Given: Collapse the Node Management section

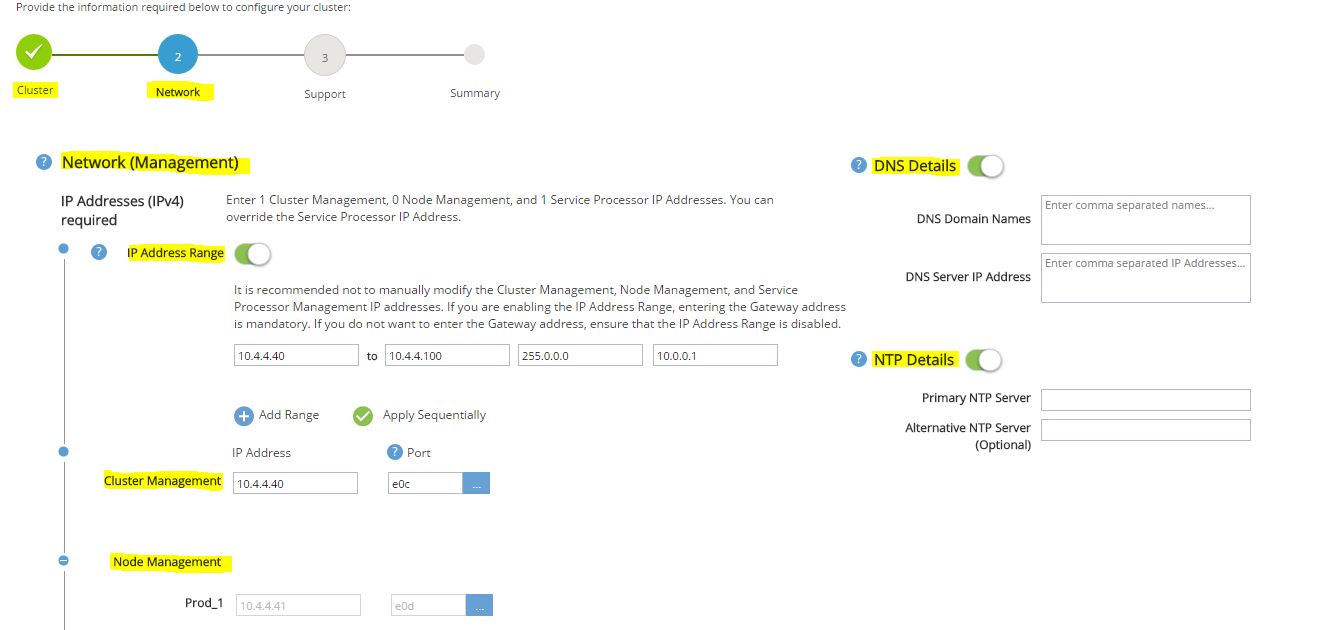Looking at the screenshot, I should 63,560.
